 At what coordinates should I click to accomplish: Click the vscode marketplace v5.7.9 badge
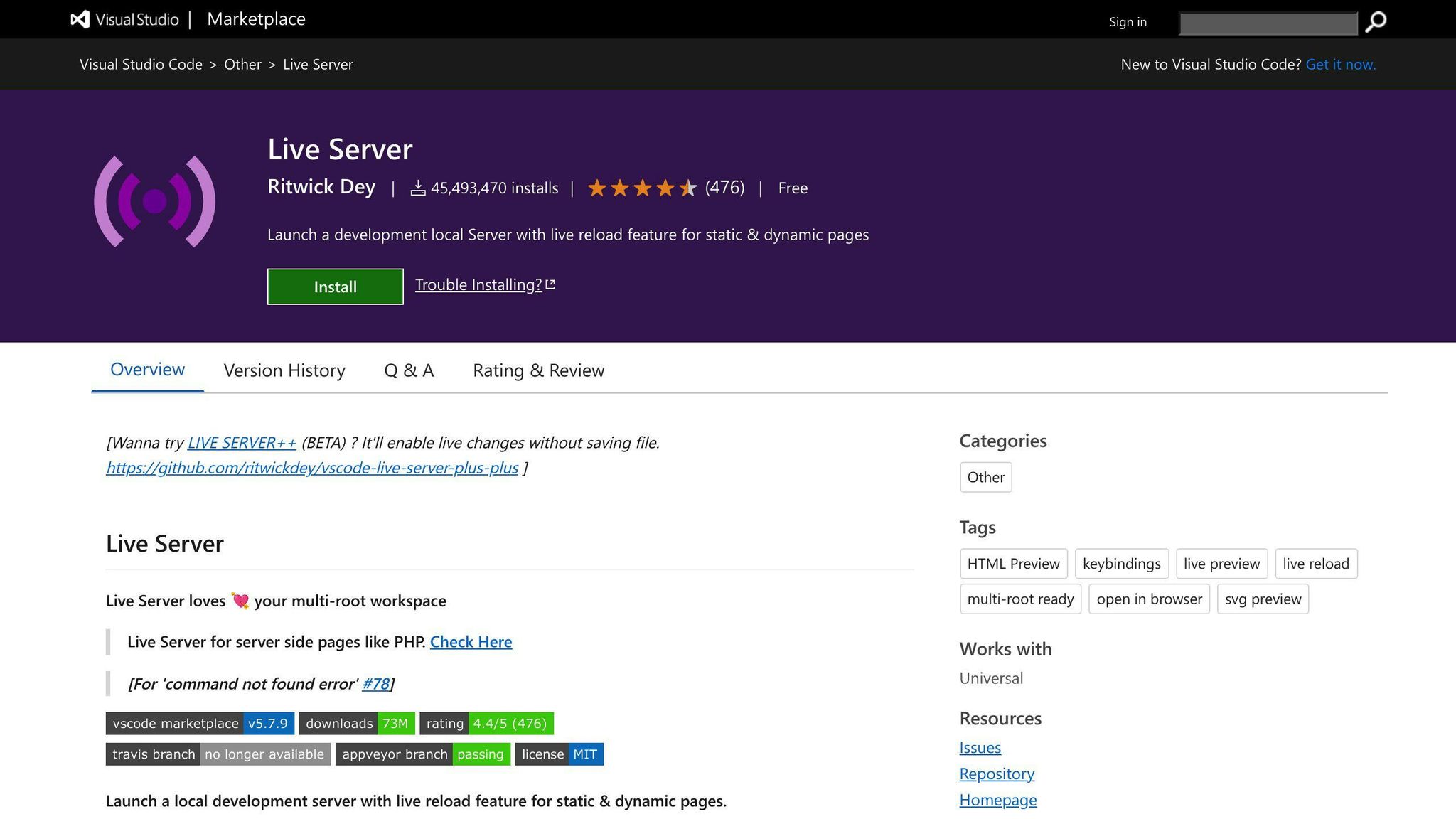click(200, 723)
